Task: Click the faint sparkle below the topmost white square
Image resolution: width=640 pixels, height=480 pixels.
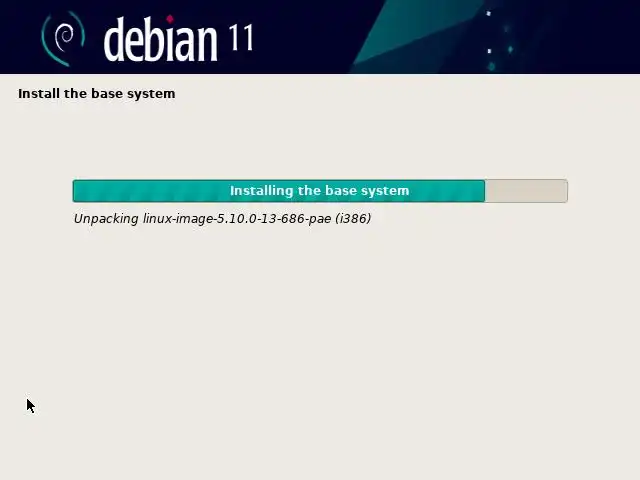Action: 507,29
